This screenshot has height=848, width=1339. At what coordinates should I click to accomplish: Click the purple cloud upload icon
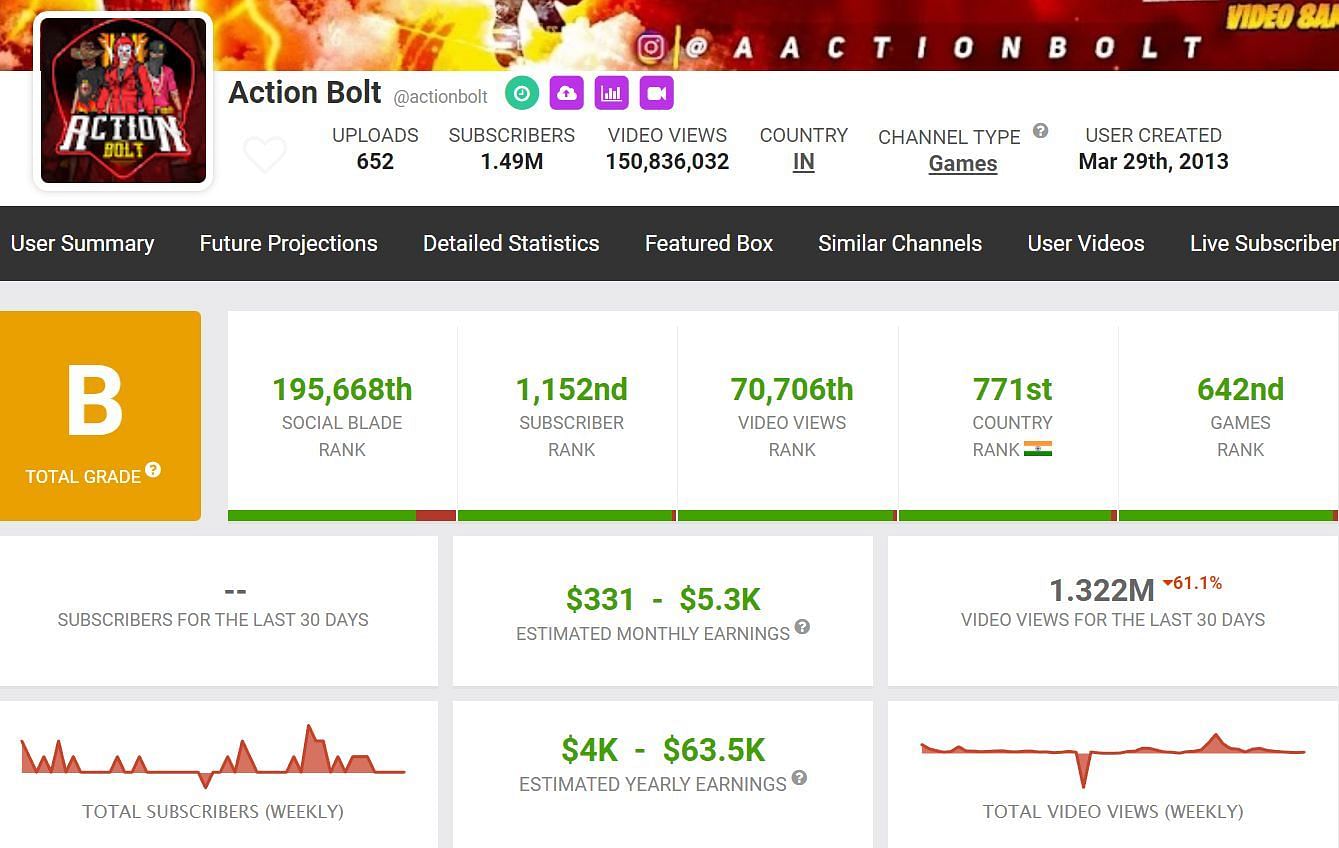(x=566, y=93)
